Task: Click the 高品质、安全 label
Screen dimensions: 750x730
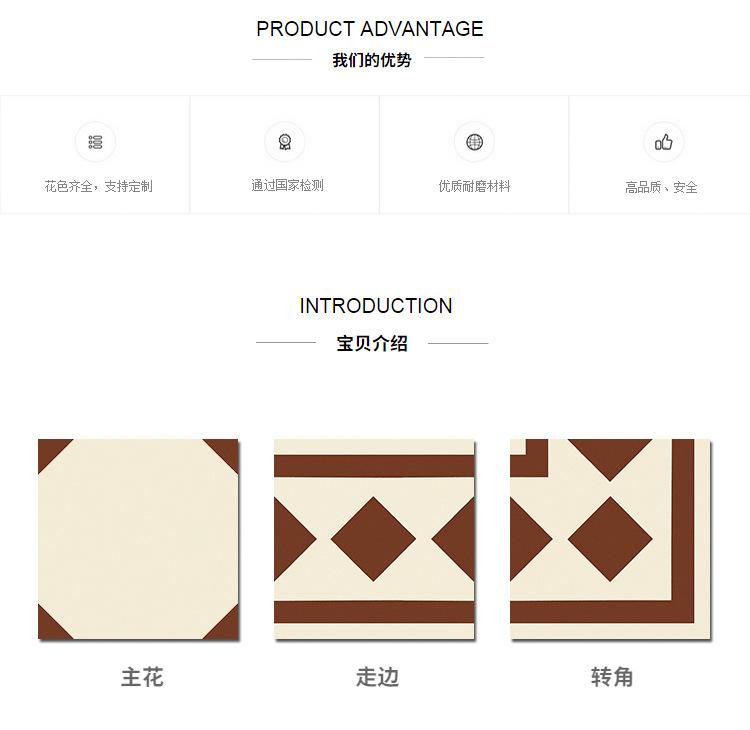Action: click(x=661, y=187)
